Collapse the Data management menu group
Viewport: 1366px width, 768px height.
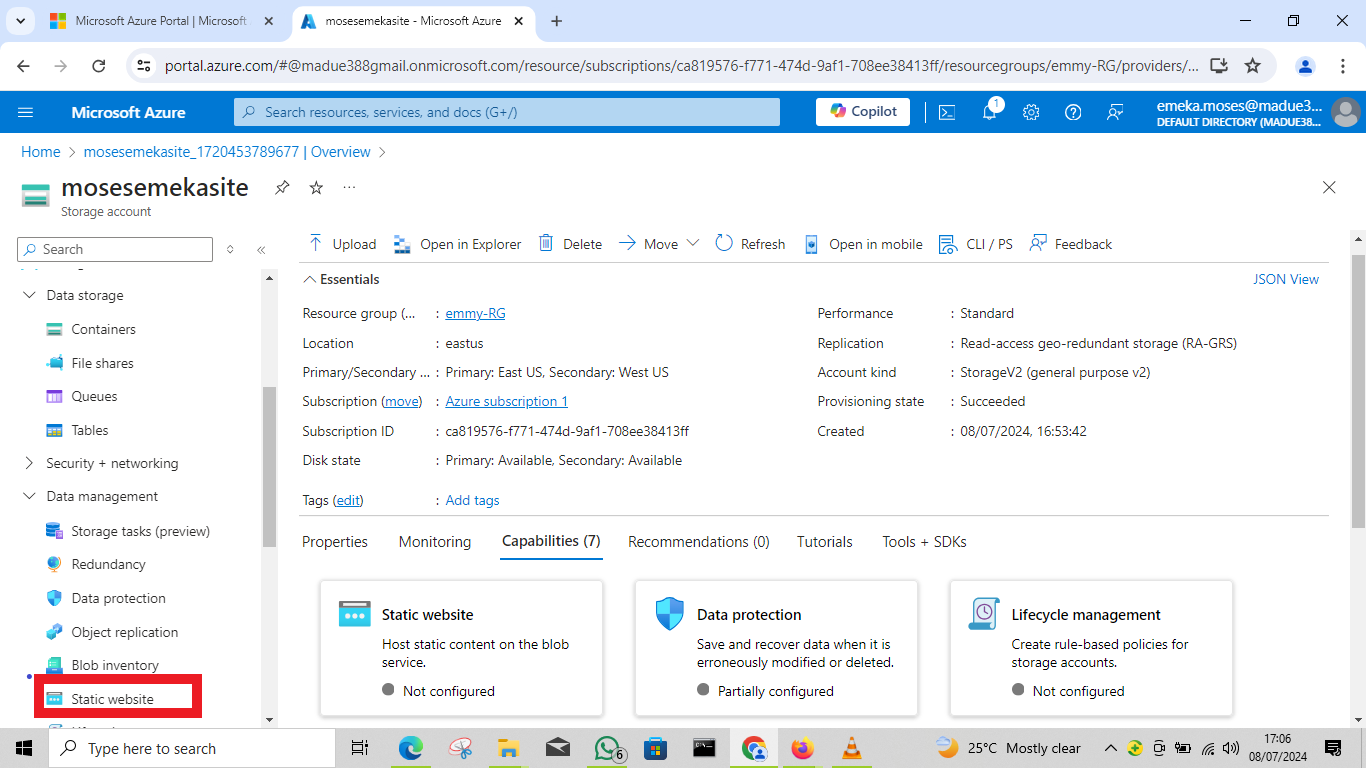click(x=28, y=497)
